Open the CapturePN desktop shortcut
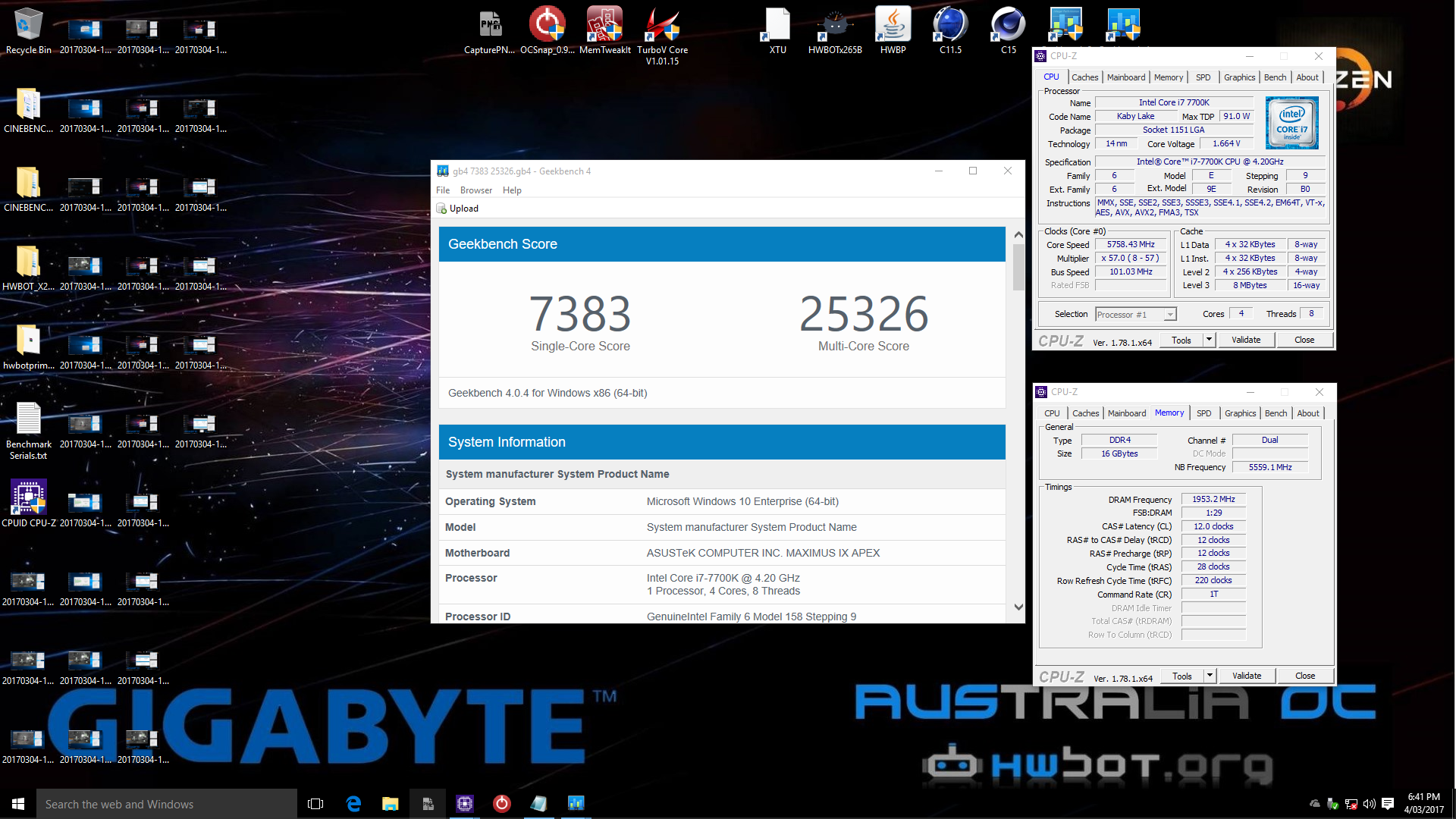The height and width of the screenshot is (819, 1456). point(490,30)
